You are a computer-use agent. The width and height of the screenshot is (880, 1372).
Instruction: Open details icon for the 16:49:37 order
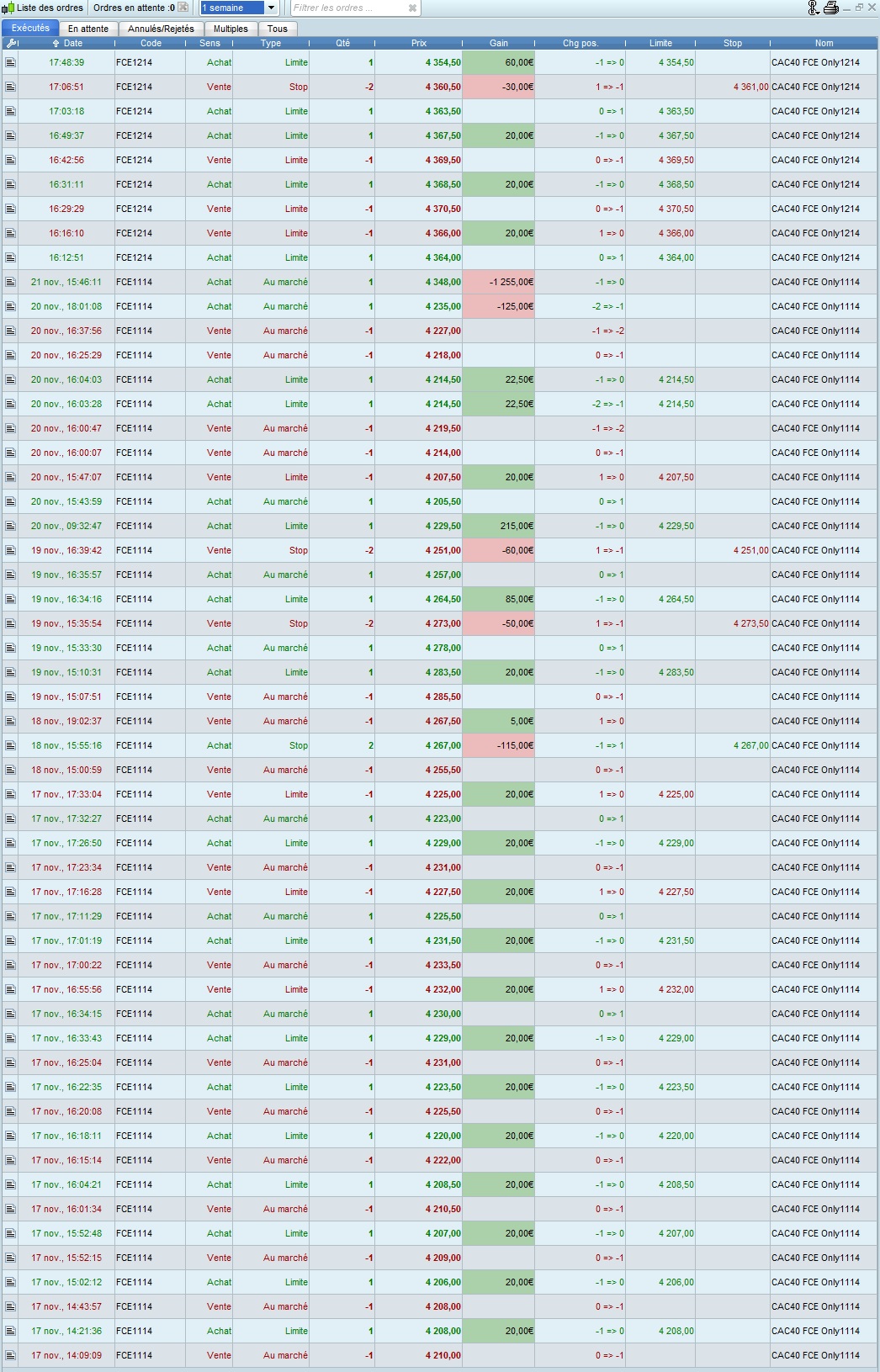pos(10,135)
